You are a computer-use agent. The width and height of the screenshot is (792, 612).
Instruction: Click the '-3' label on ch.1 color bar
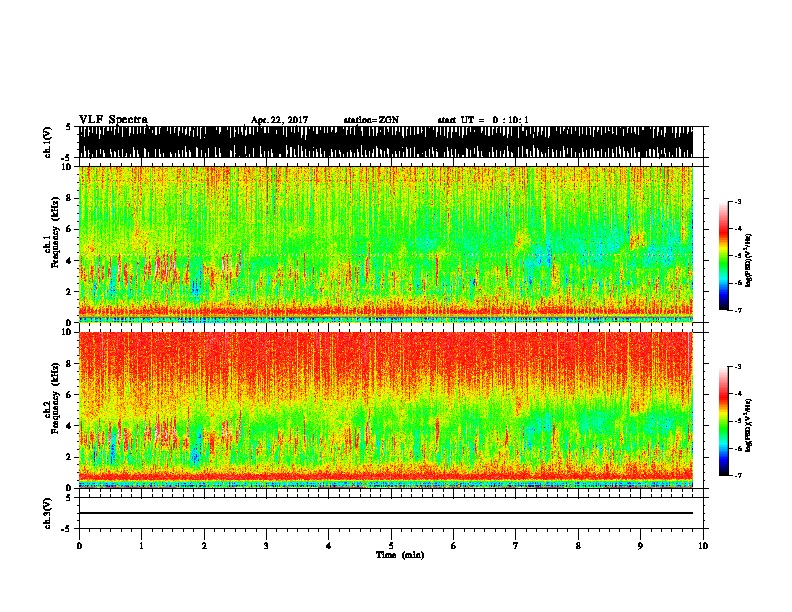click(x=738, y=201)
